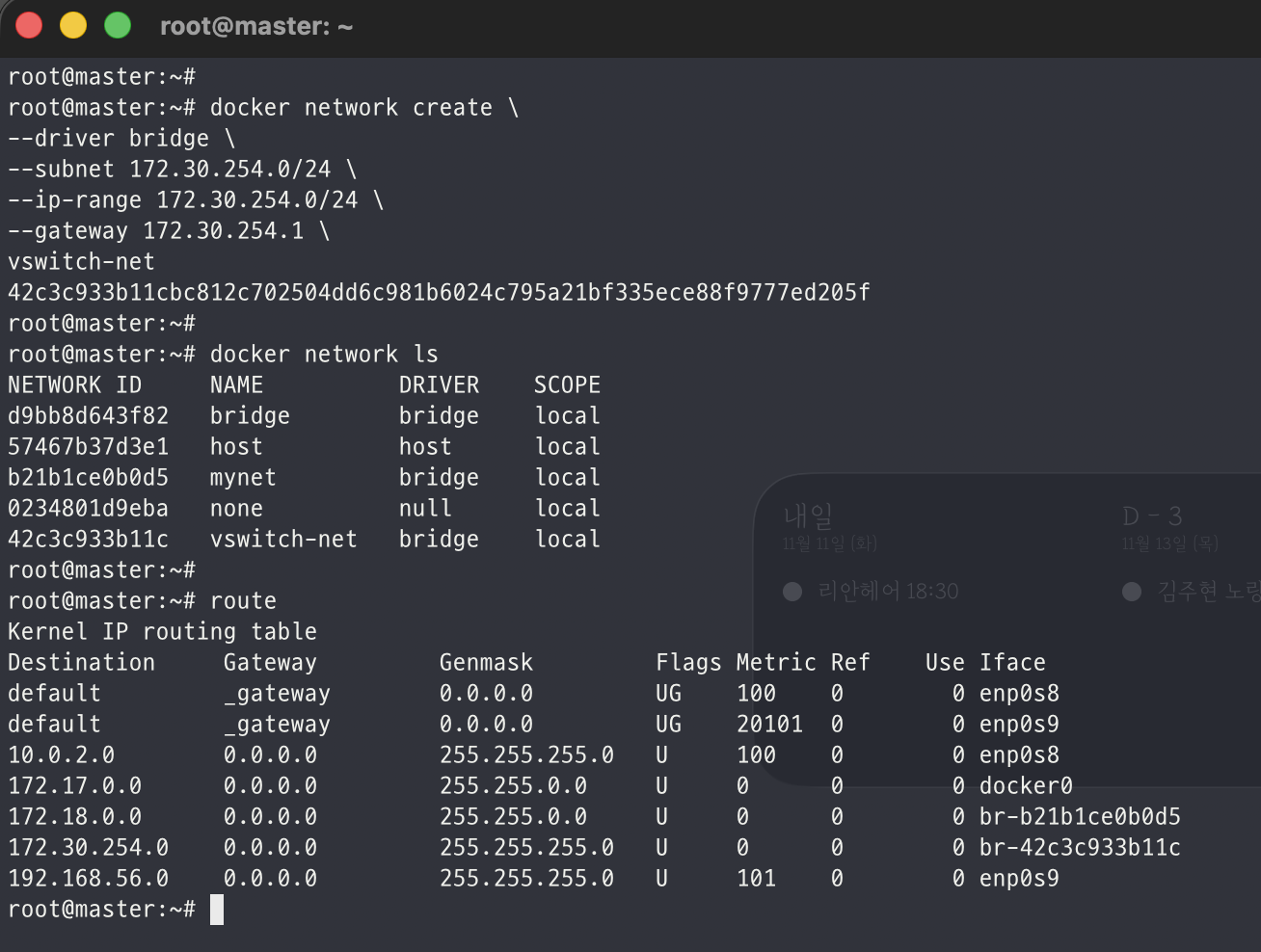Click the 'NETWORK ID' column header
1261x952 pixels.
(74, 385)
